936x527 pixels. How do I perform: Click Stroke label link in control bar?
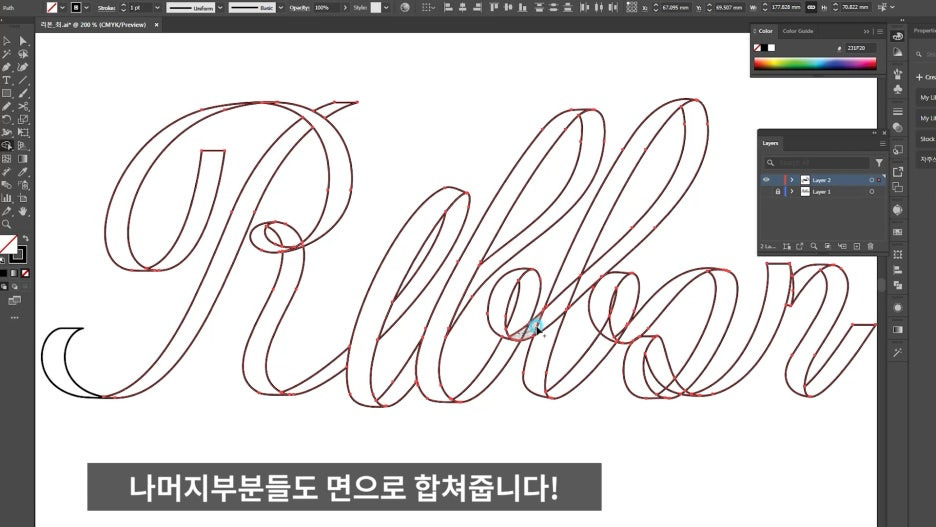[x=106, y=8]
